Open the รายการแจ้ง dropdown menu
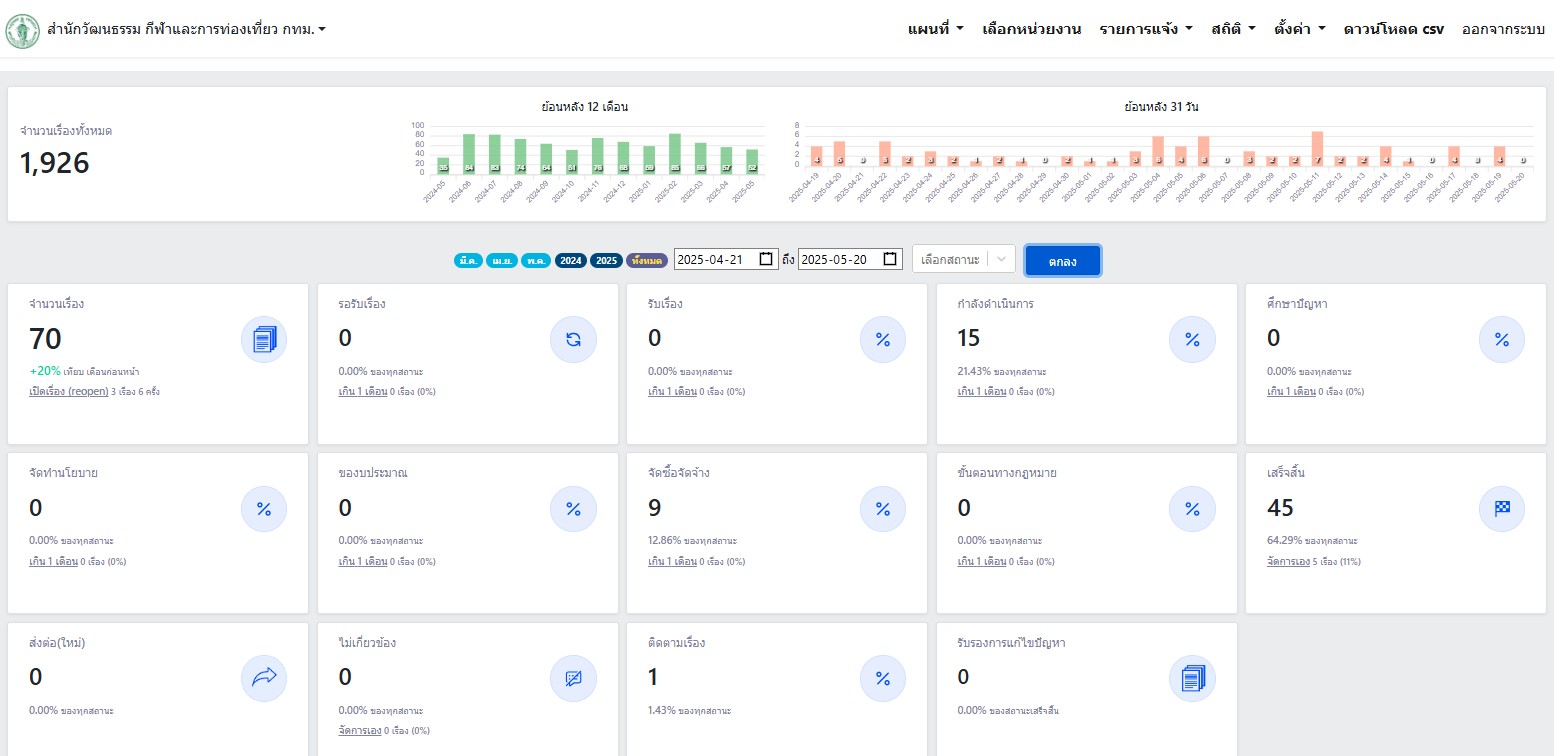1554x756 pixels. pyautogui.click(x=1146, y=30)
